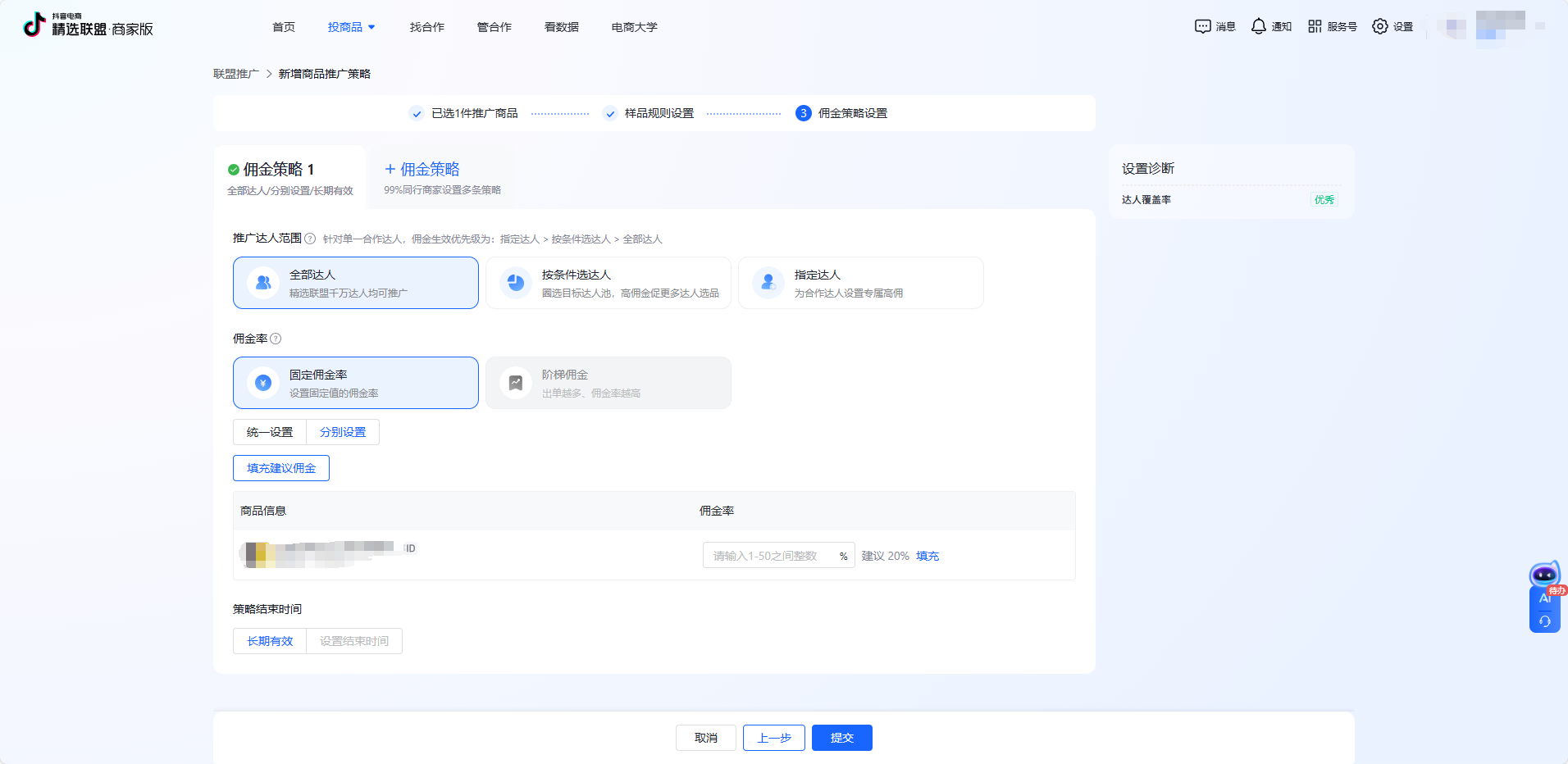The width and height of the screenshot is (1568, 764).
Task: Click the 通知 notification bell icon
Action: pos(1258,26)
